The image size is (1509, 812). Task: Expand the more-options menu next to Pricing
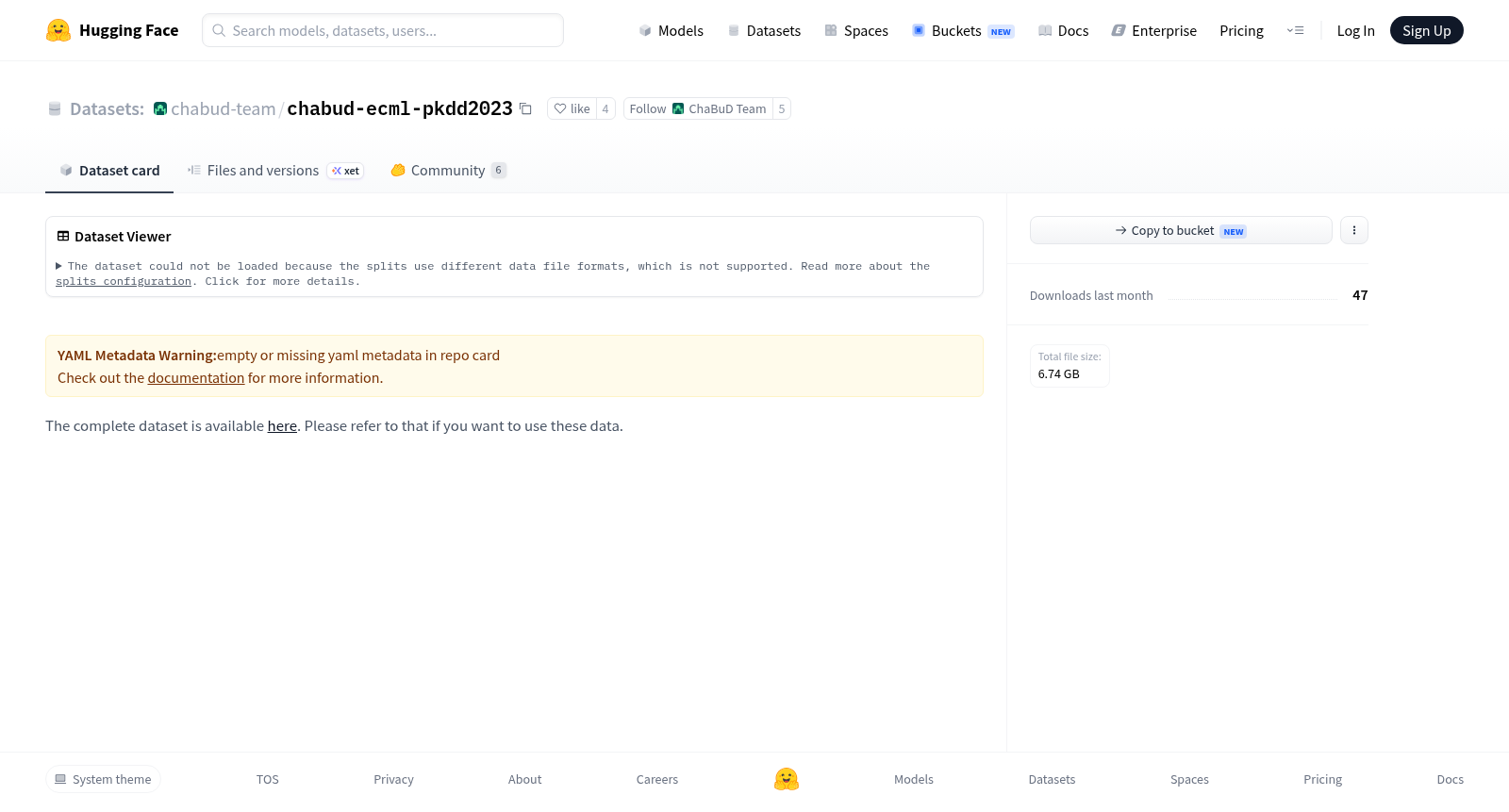[x=1295, y=30]
